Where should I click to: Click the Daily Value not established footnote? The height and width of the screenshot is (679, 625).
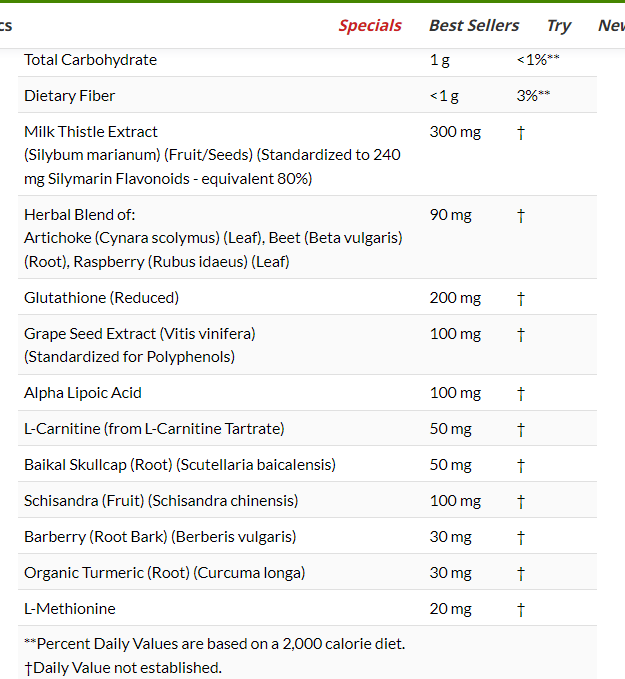[x=123, y=667]
